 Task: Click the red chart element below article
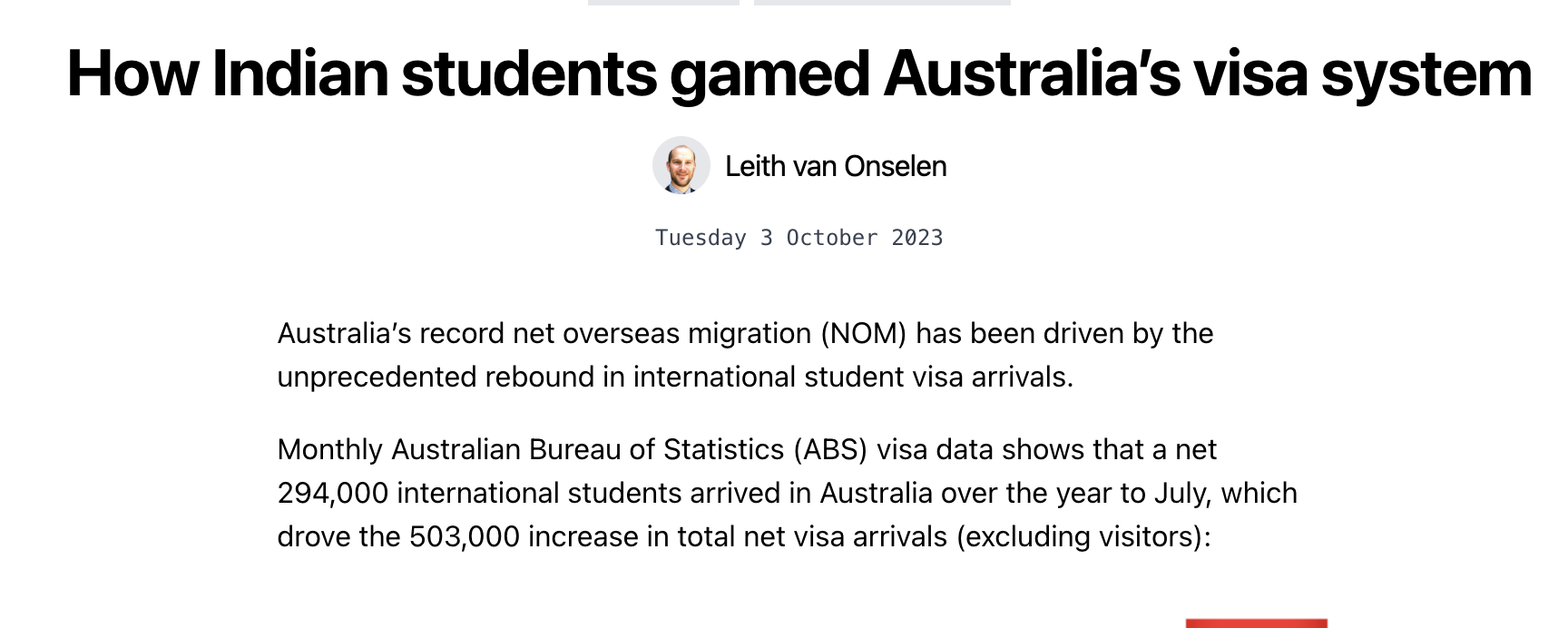pos(1256,623)
